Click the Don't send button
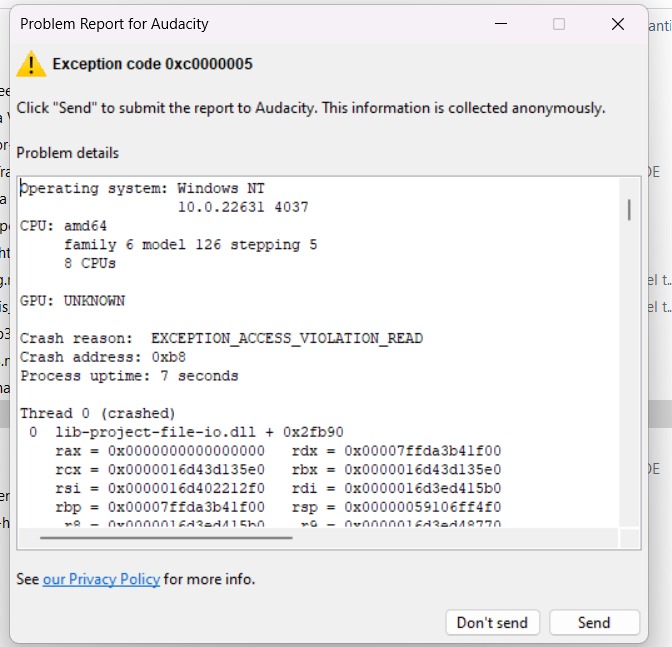672x647 pixels. coord(492,623)
